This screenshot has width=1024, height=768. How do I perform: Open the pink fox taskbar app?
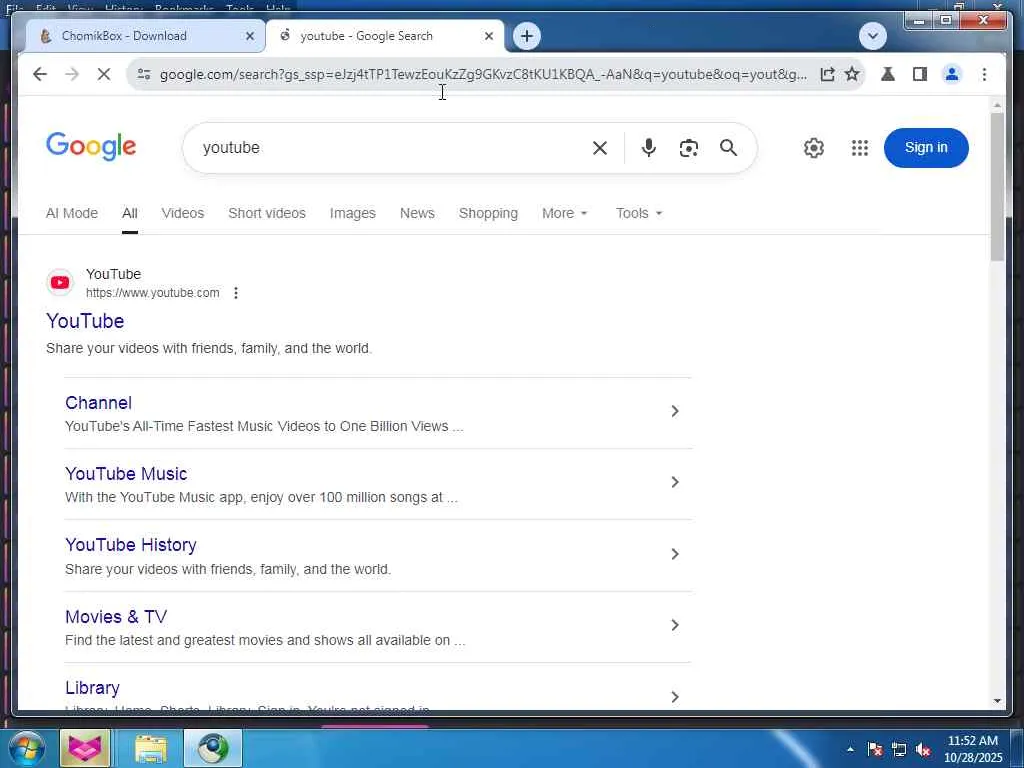[x=85, y=748]
